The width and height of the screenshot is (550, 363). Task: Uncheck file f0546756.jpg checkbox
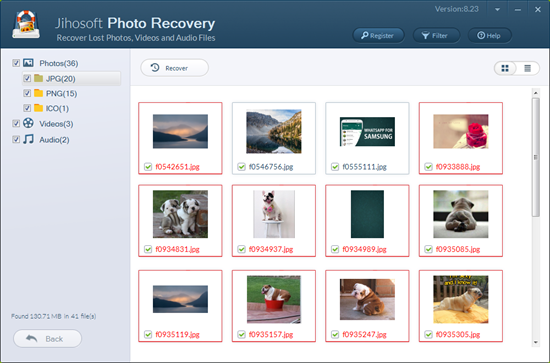241,167
